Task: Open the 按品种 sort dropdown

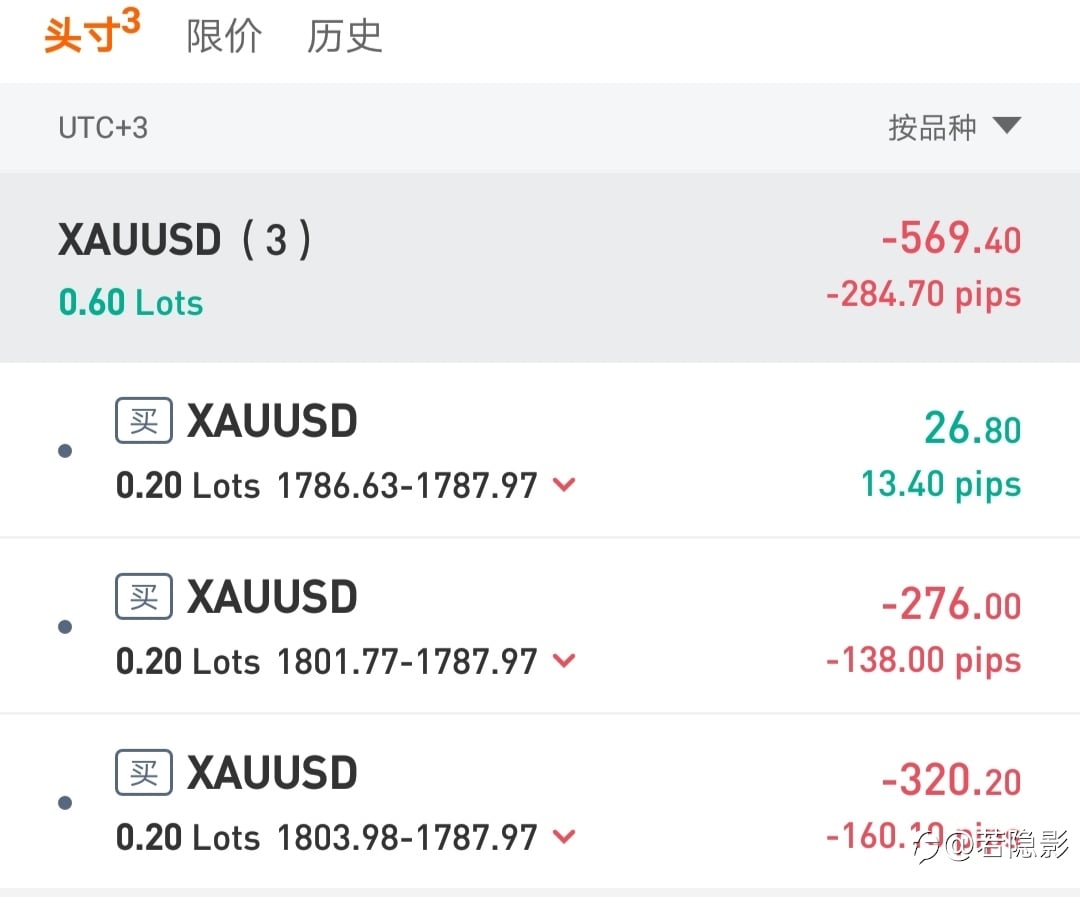Action: pyautogui.click(x=954, y=127)
